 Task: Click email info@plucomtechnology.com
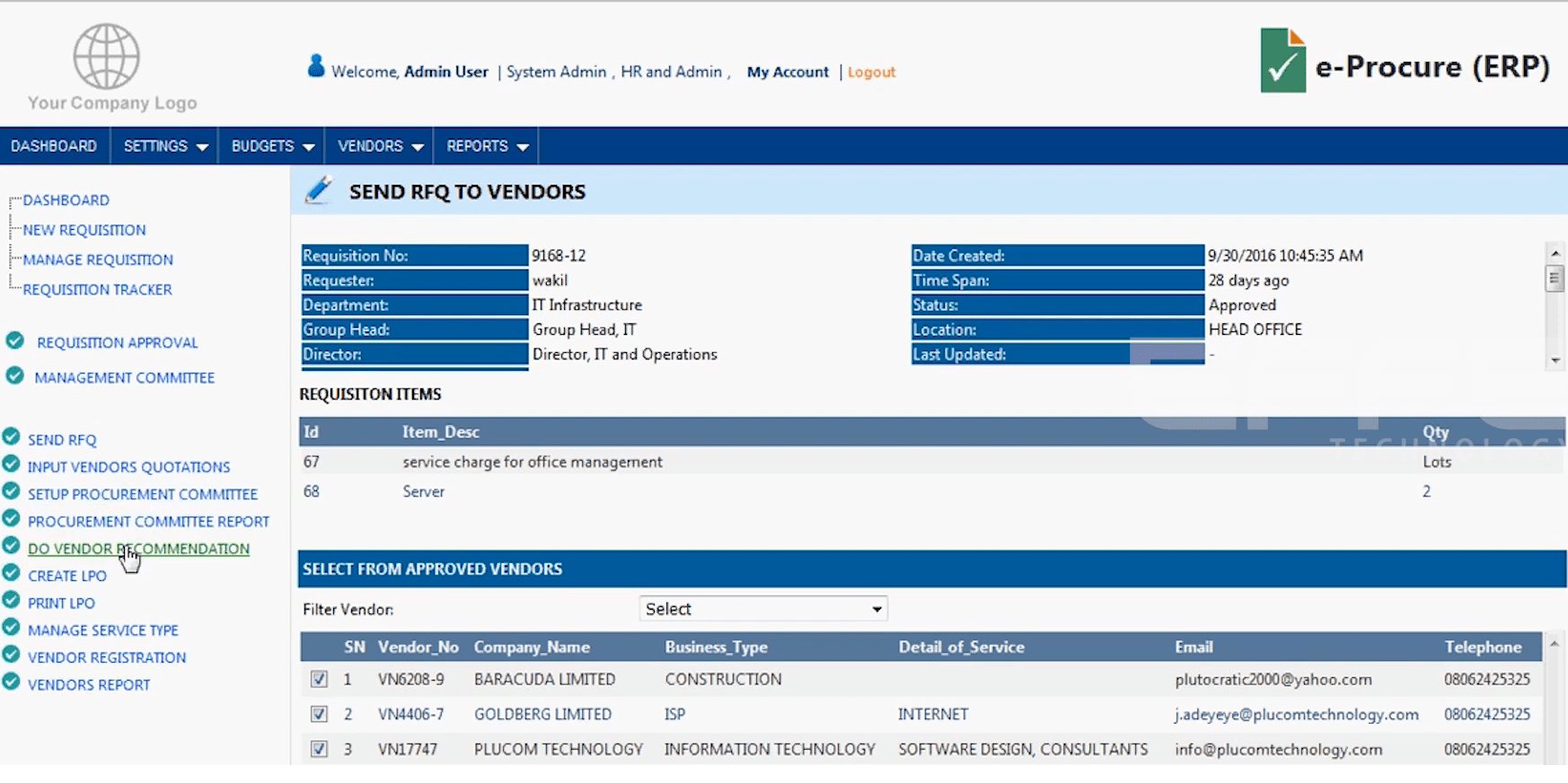click(1279, 749)
